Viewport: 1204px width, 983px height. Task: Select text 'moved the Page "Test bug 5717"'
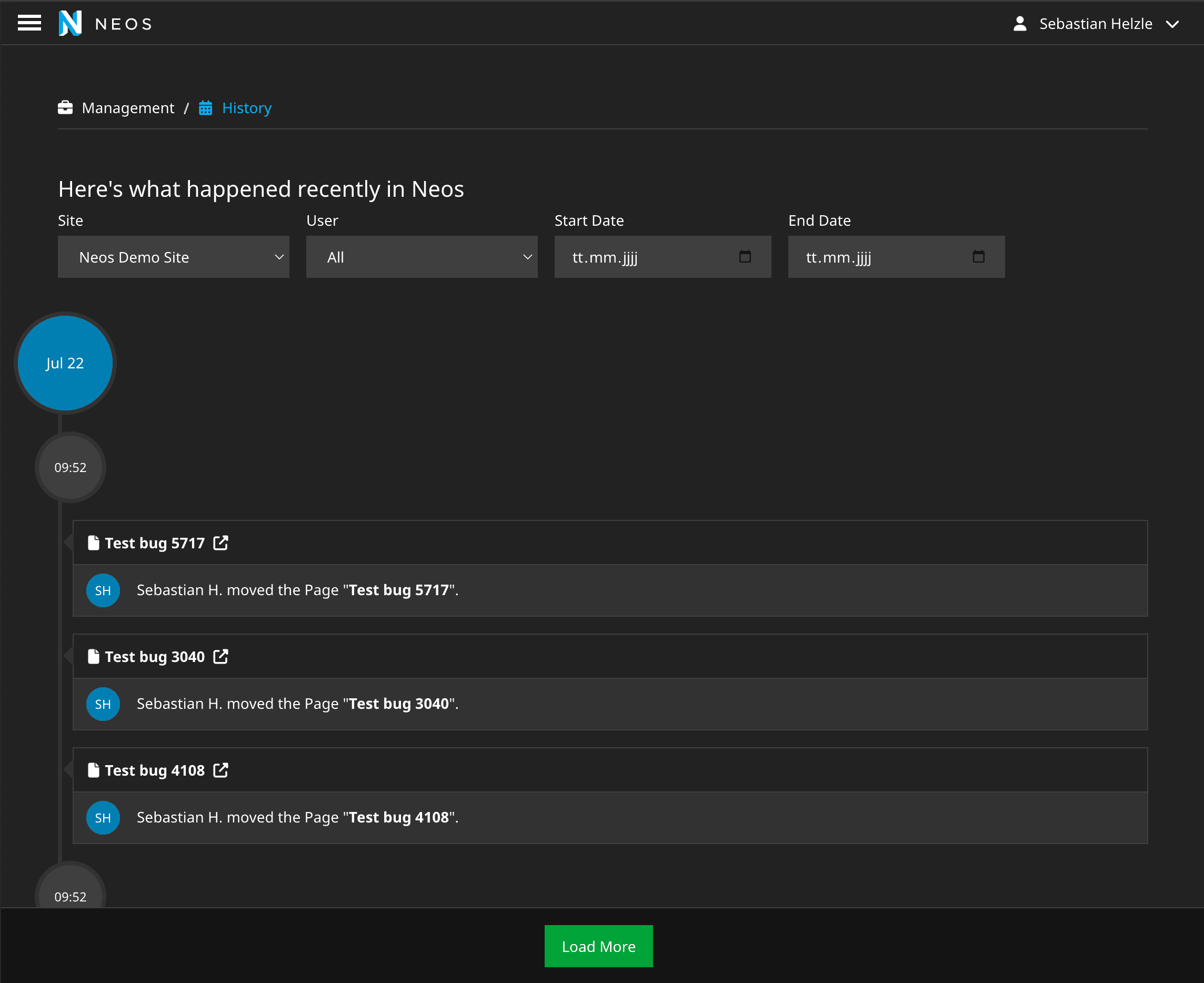coord(342,590)
